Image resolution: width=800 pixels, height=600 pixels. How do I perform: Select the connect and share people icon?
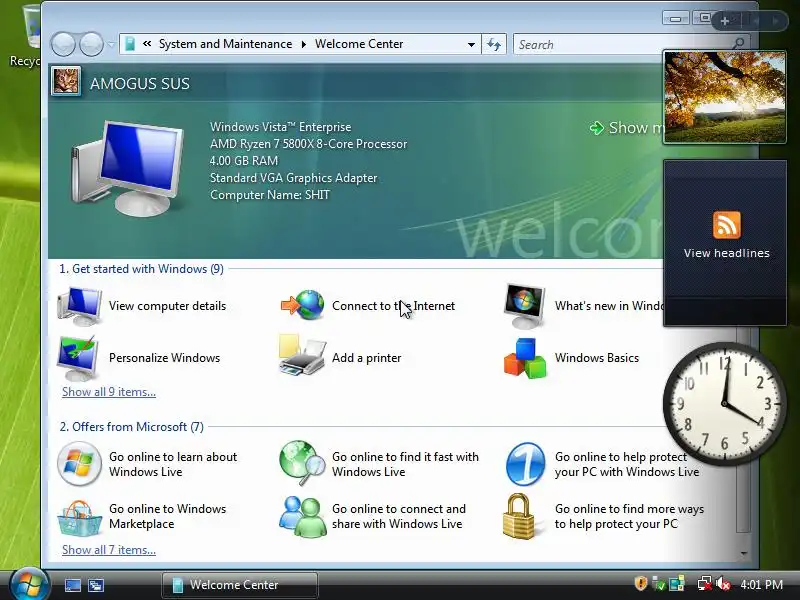[x=303, y=516]
